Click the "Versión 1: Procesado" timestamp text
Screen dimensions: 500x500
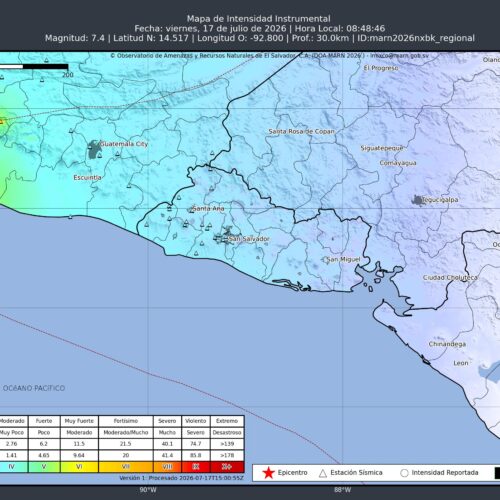[181, 478]
